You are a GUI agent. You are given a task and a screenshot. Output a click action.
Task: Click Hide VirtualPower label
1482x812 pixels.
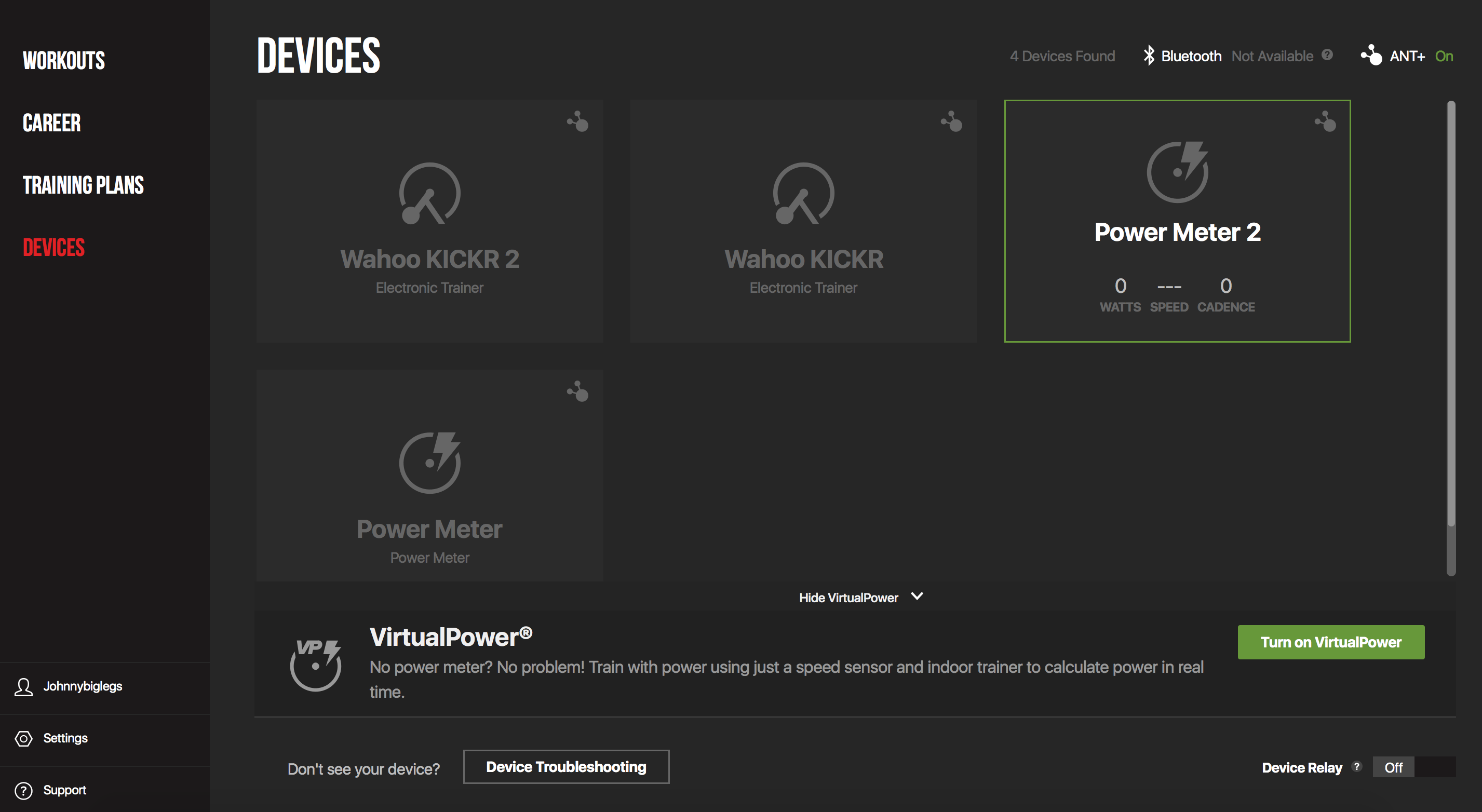click(848, 598)
